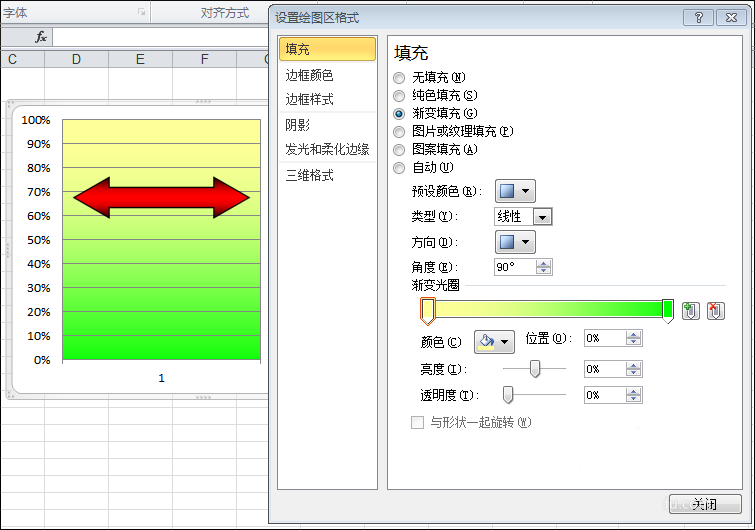Viewport: 755px width, 530px height.
Task: Click the add gradient stop icon
Action: click(690, 311)
